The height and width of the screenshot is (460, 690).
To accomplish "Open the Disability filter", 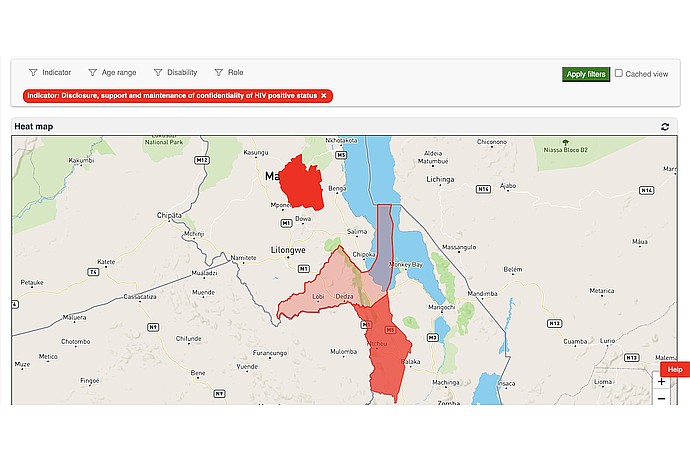I will point(175,72).
